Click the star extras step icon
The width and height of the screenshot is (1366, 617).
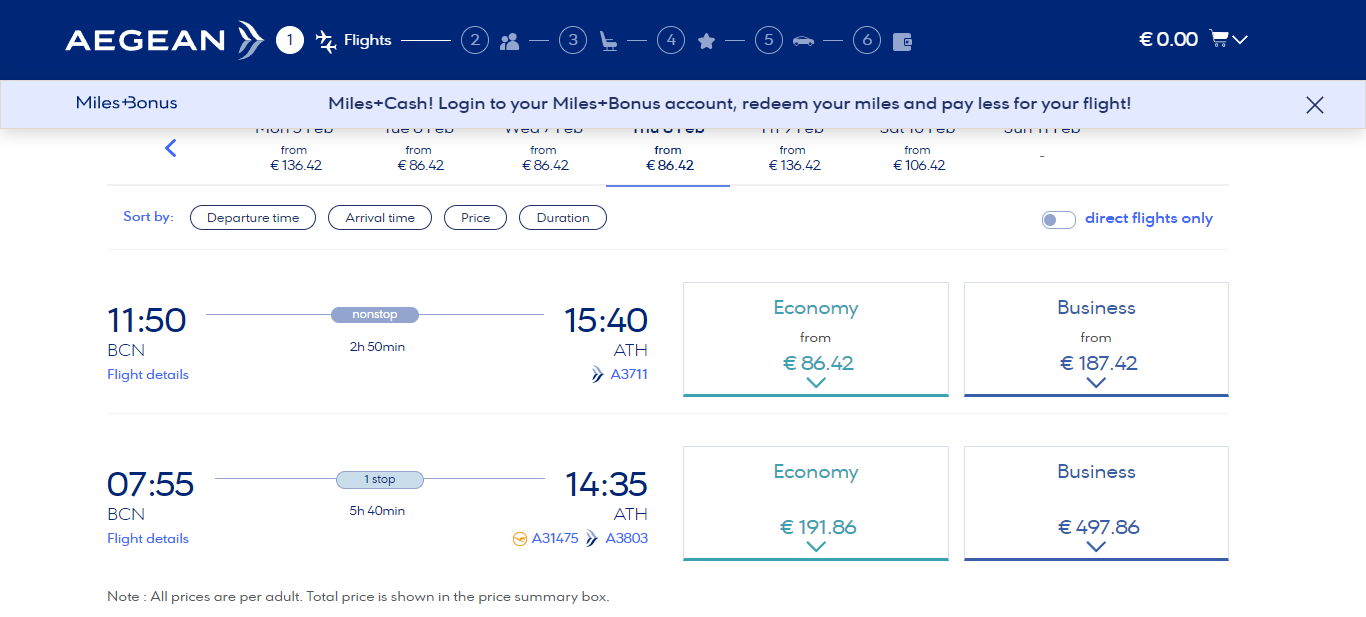coord(706,41)
